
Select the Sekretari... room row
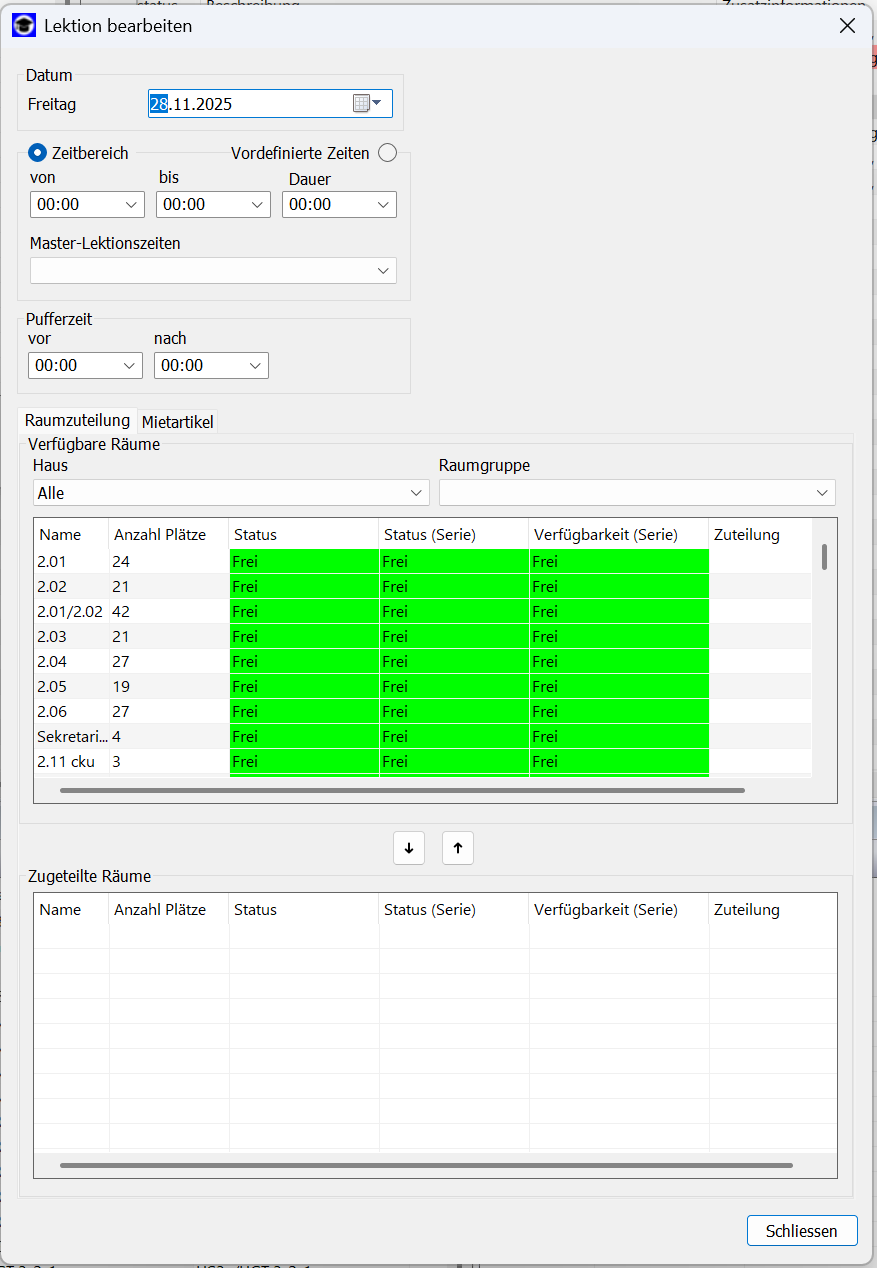(x=423, y=736)
